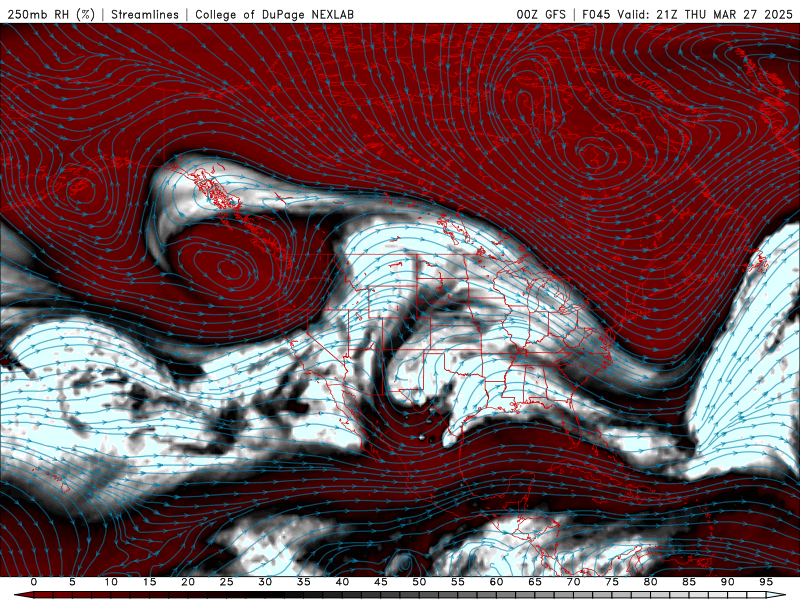The width and height of the screenshot is (800, 600).
Task: Click the "F045" forecast hour text
Action: click(x=596, y=14)
